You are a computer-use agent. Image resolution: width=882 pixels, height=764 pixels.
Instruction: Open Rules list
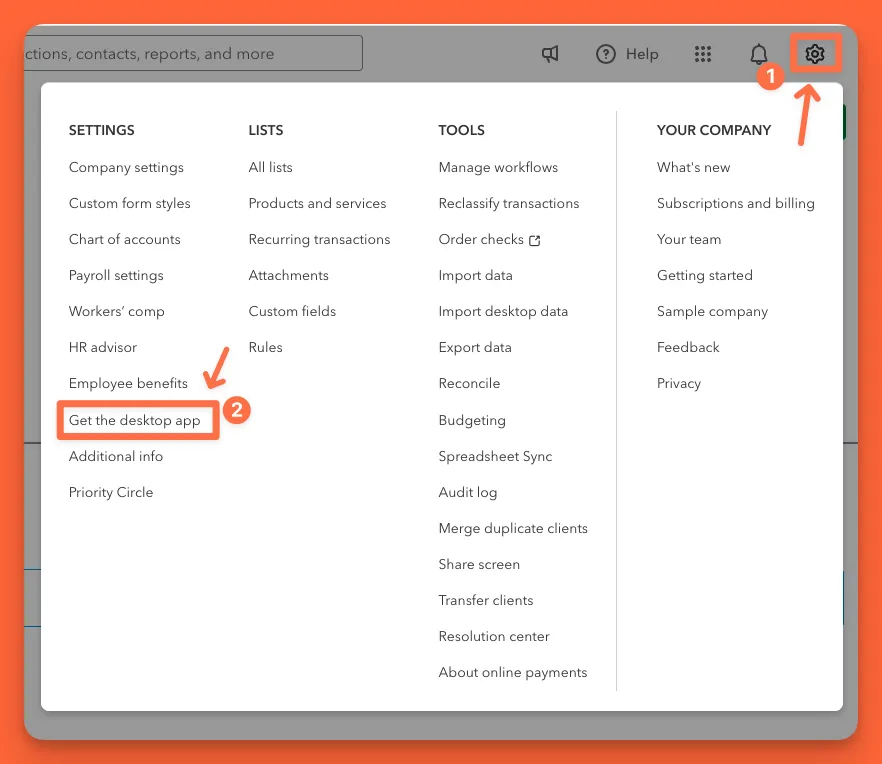[x=266, y=347]
